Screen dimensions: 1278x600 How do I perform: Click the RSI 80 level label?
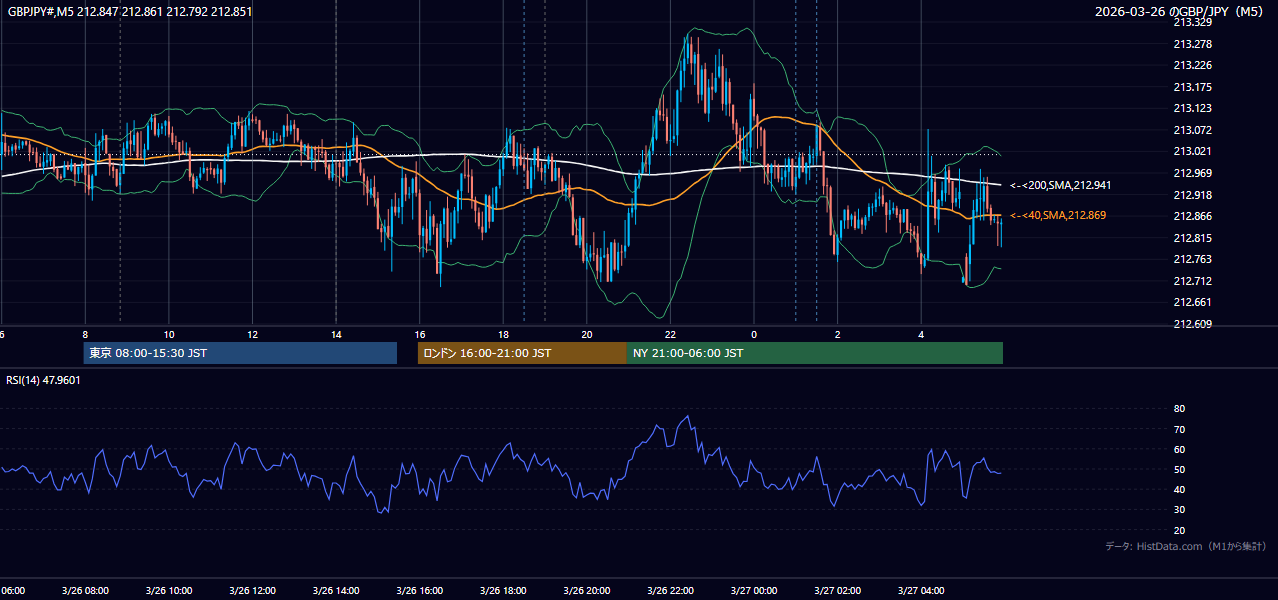(x=1179, y=409)
